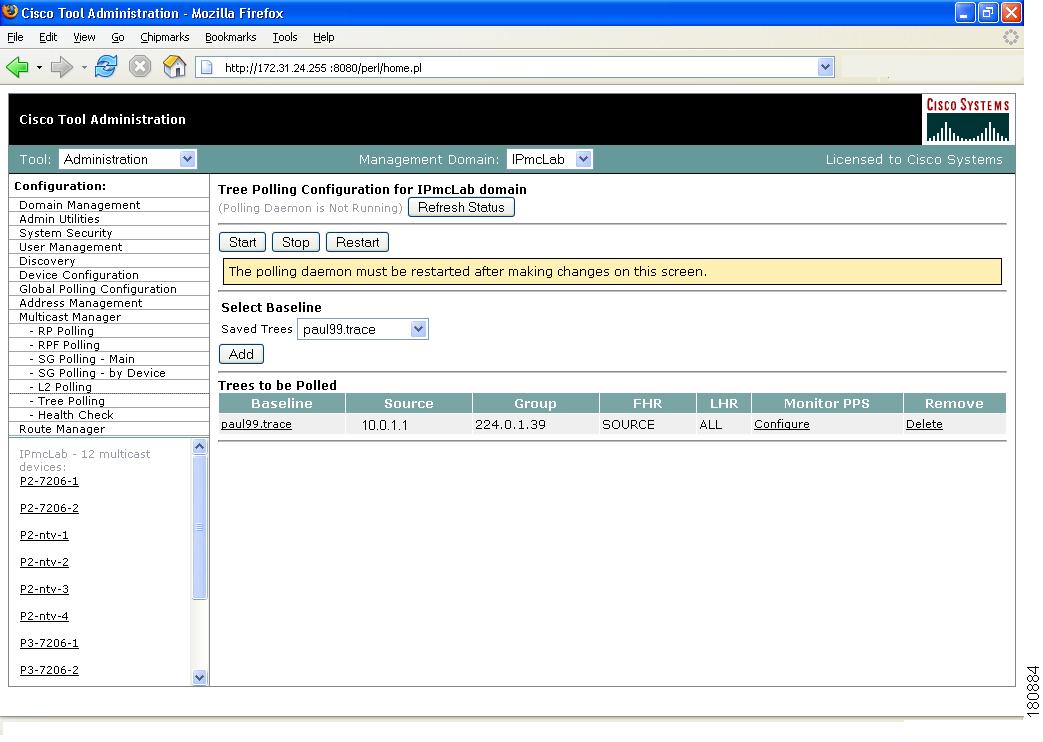This screenshot has height=742, width=1043.
Task: Click the Cisco Systems logo
Action: [x=968, y=120]
